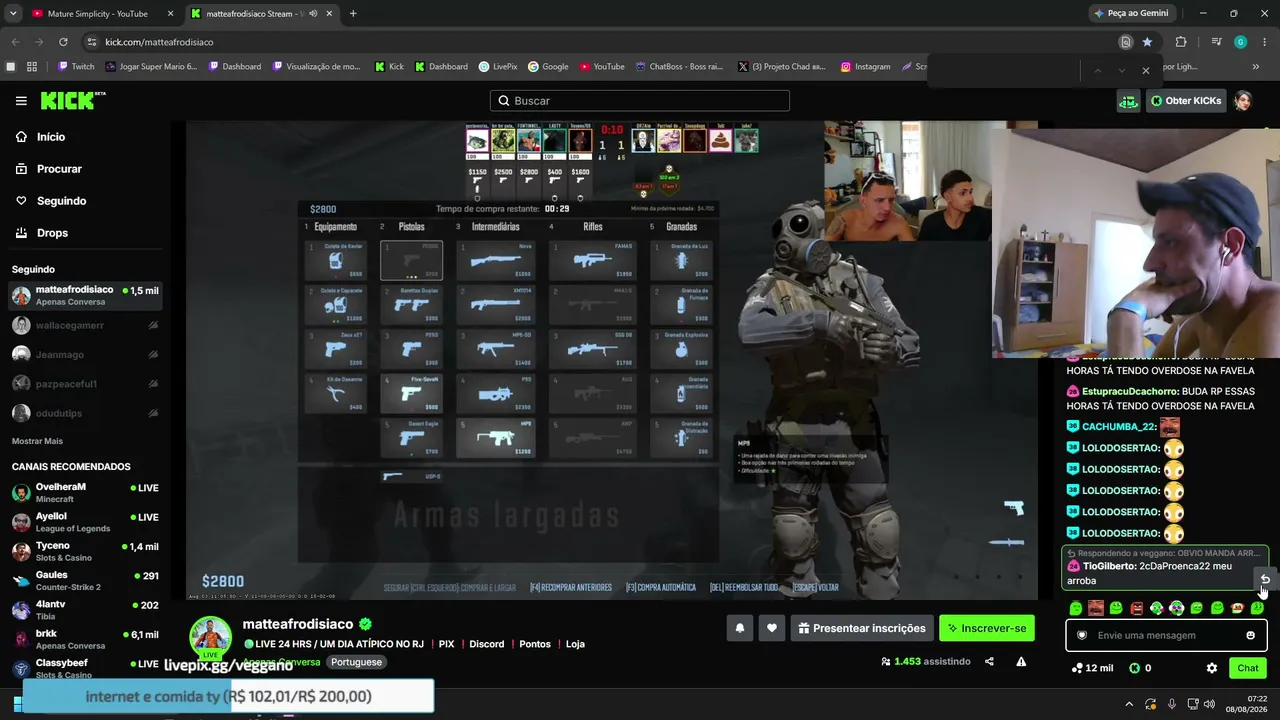The height and width of the screenshot is (720, 1280).
Task: Expand the following list with Mostrar Mais
Action: (x=37, y=441)
